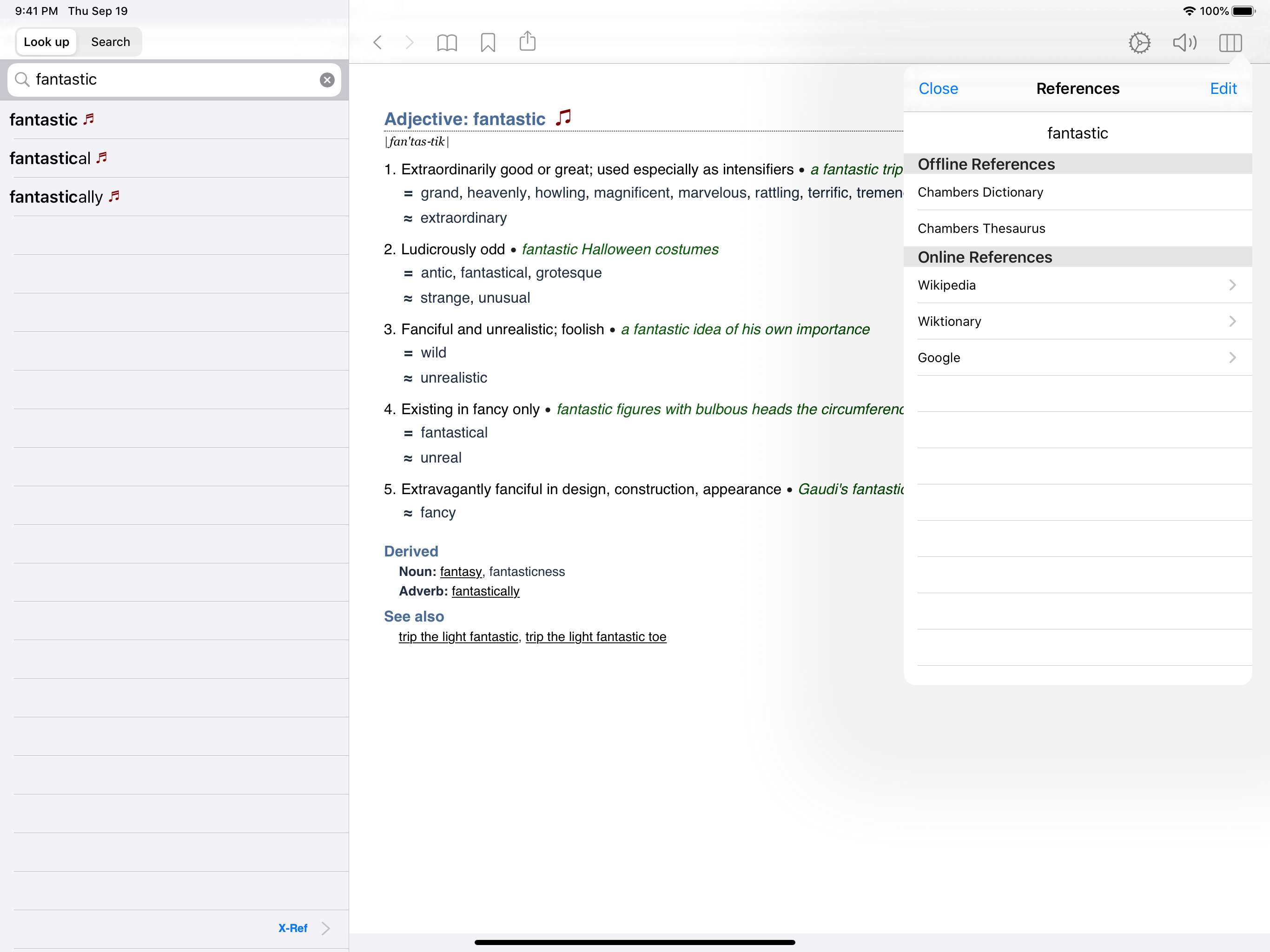Toggle the split columns view icon
Screen dimensions: 1270x952
1230,42
